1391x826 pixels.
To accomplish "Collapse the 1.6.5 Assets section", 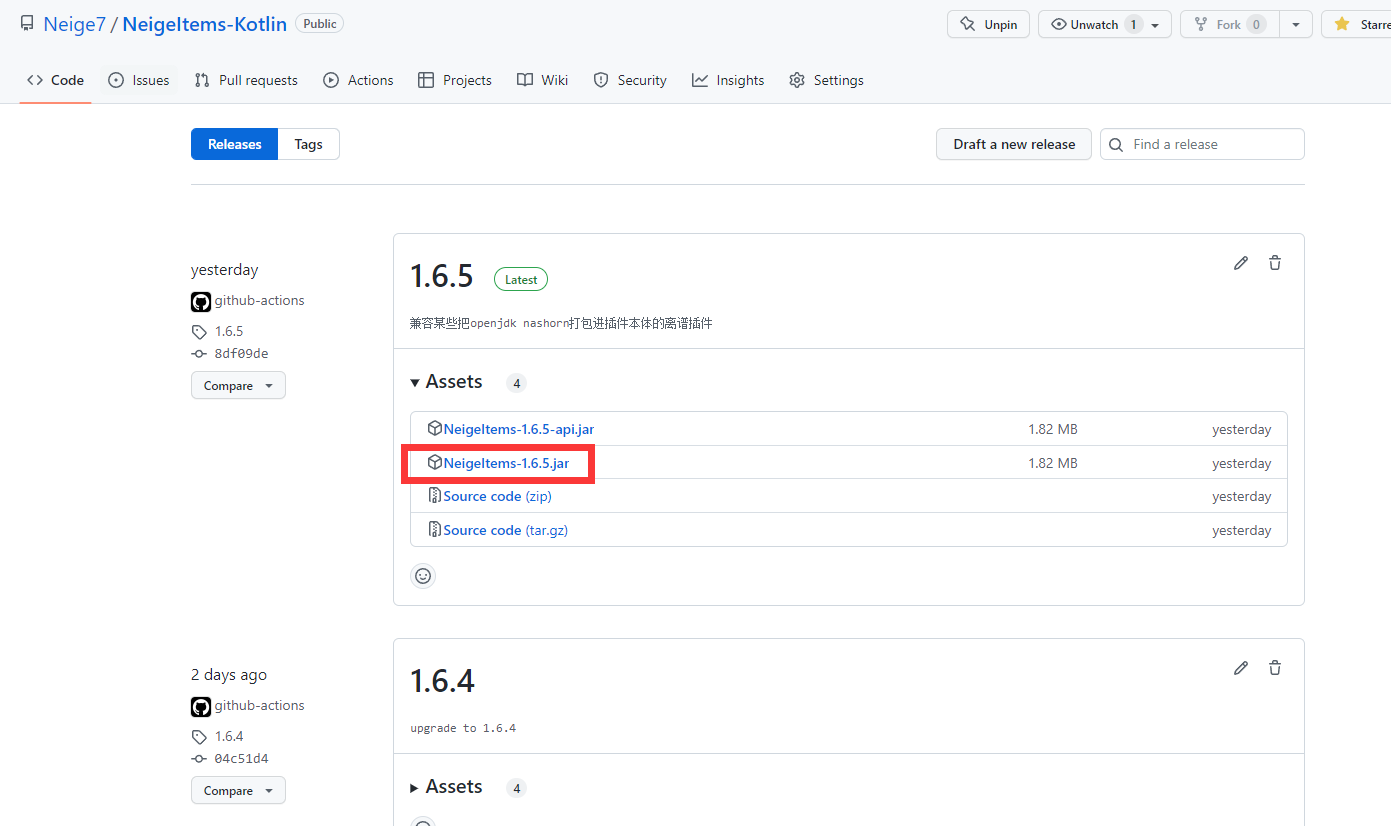I will click(x=447, y=382).
